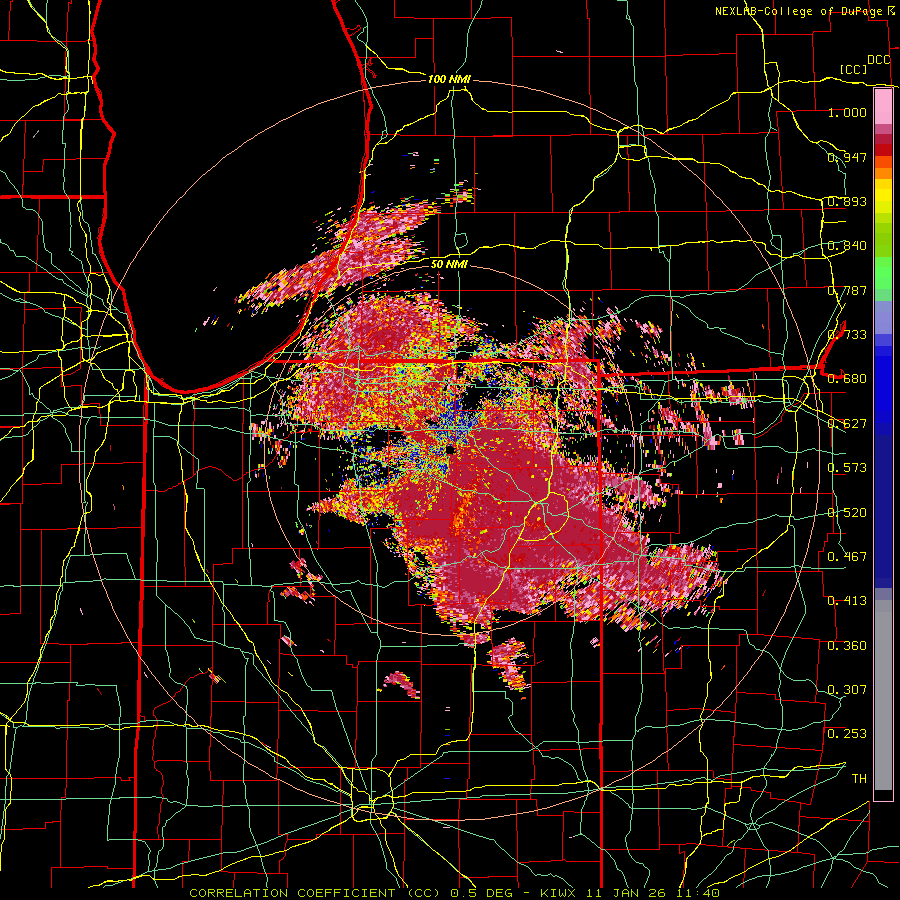Click the black radar site dot at the map center
The width and height of the screenshot is (900, 900).
click(x=451, y=449)
